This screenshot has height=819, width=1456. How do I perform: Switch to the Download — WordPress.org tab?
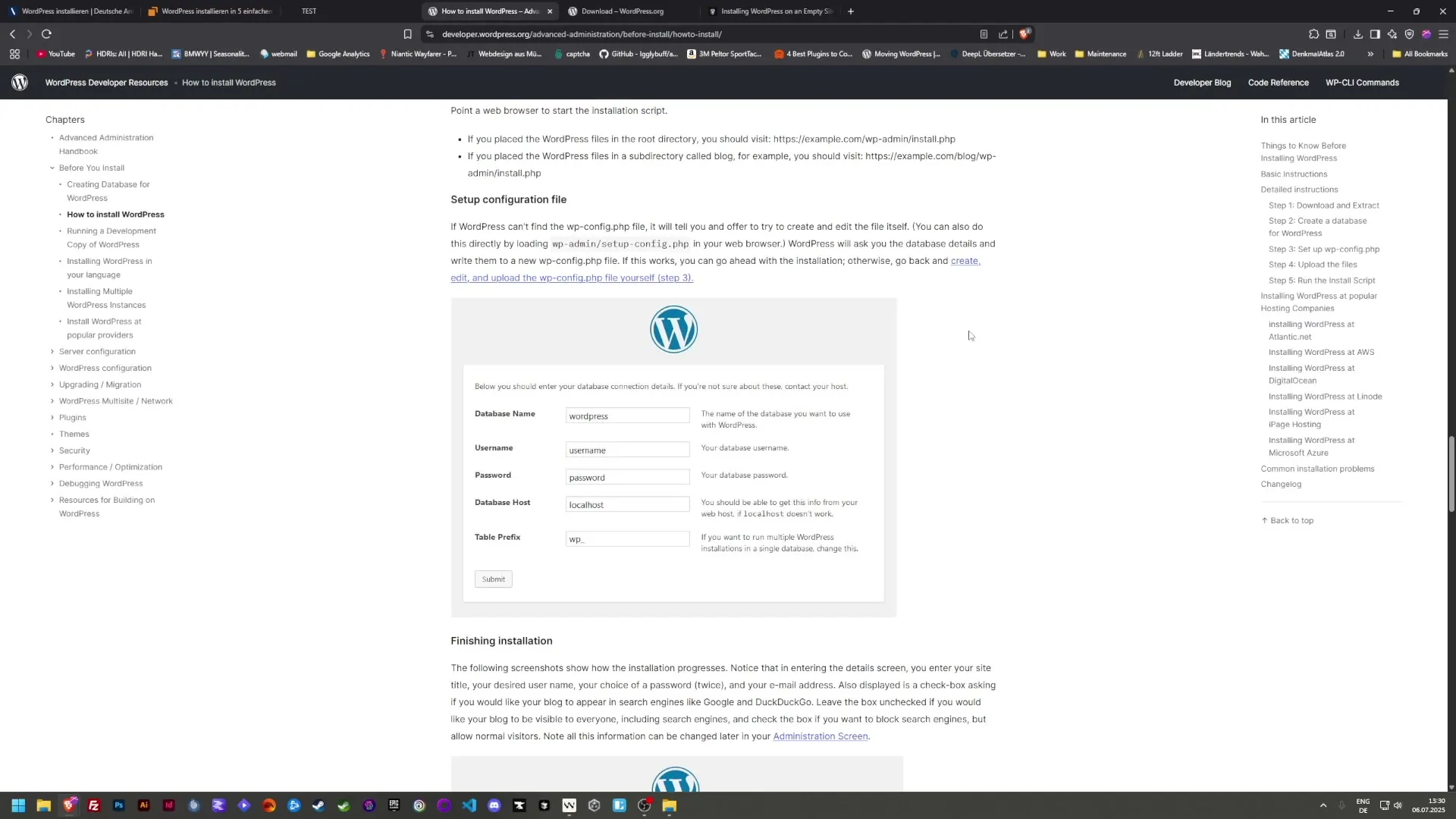(622, 11)
